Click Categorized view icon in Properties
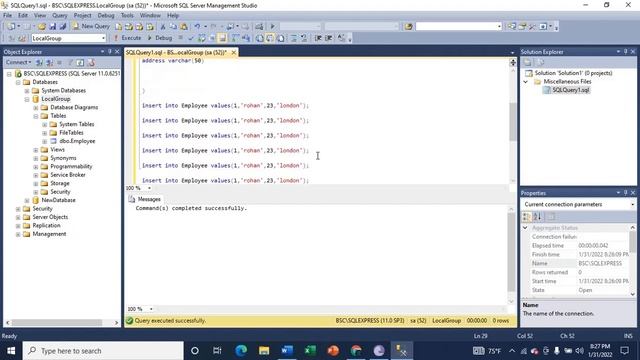The image size is (640, 360). 527,217
